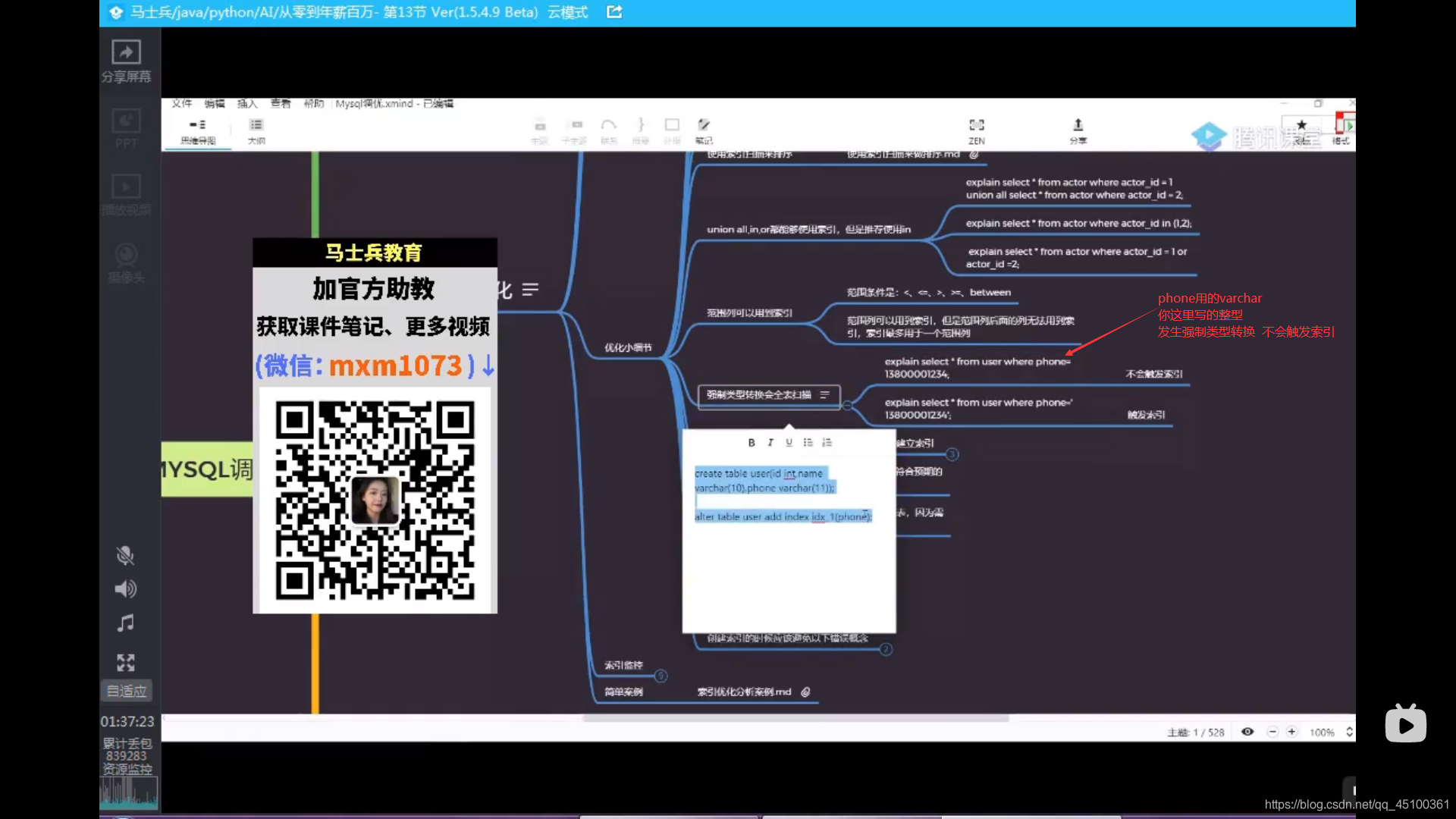Toggle the eye icon in status bar
This screenshot has height=819, width=1456.
[x=1247, y=732]
